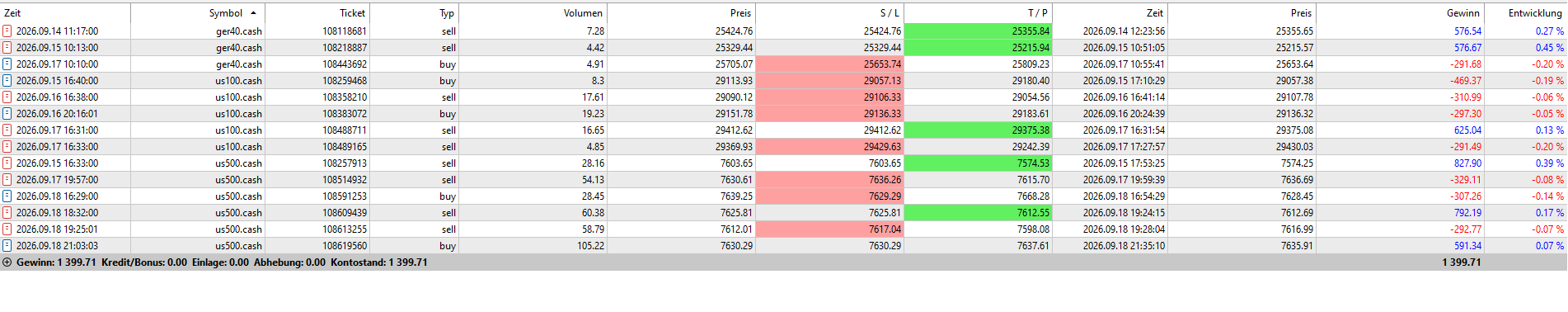Click the row icon for 2026.09.15 10:13:00 trade
The height and width of the screenshot is (312, 1568).
tap(7, 48)
